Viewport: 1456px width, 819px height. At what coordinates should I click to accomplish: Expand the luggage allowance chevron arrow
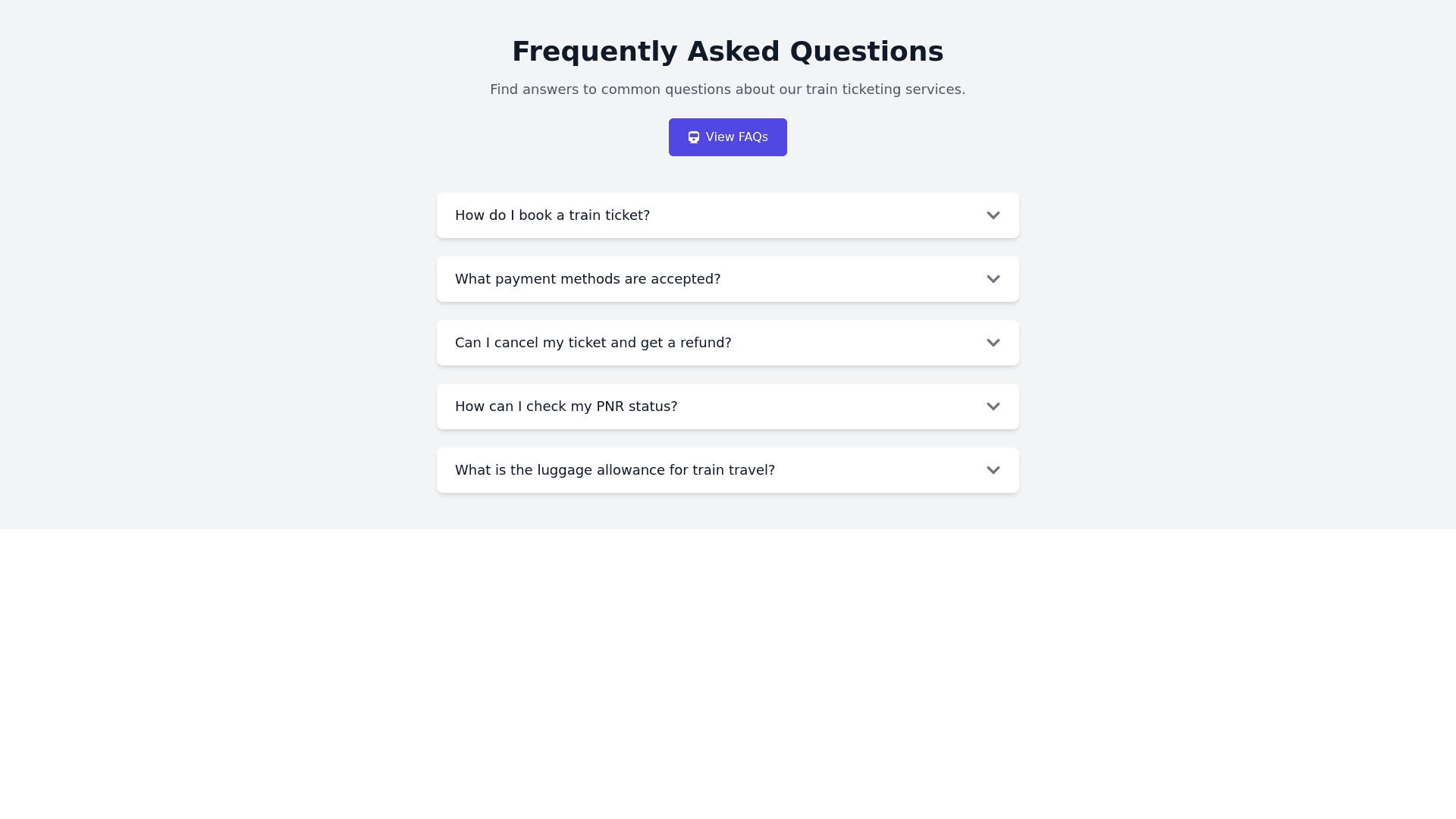tap(993, 470)
